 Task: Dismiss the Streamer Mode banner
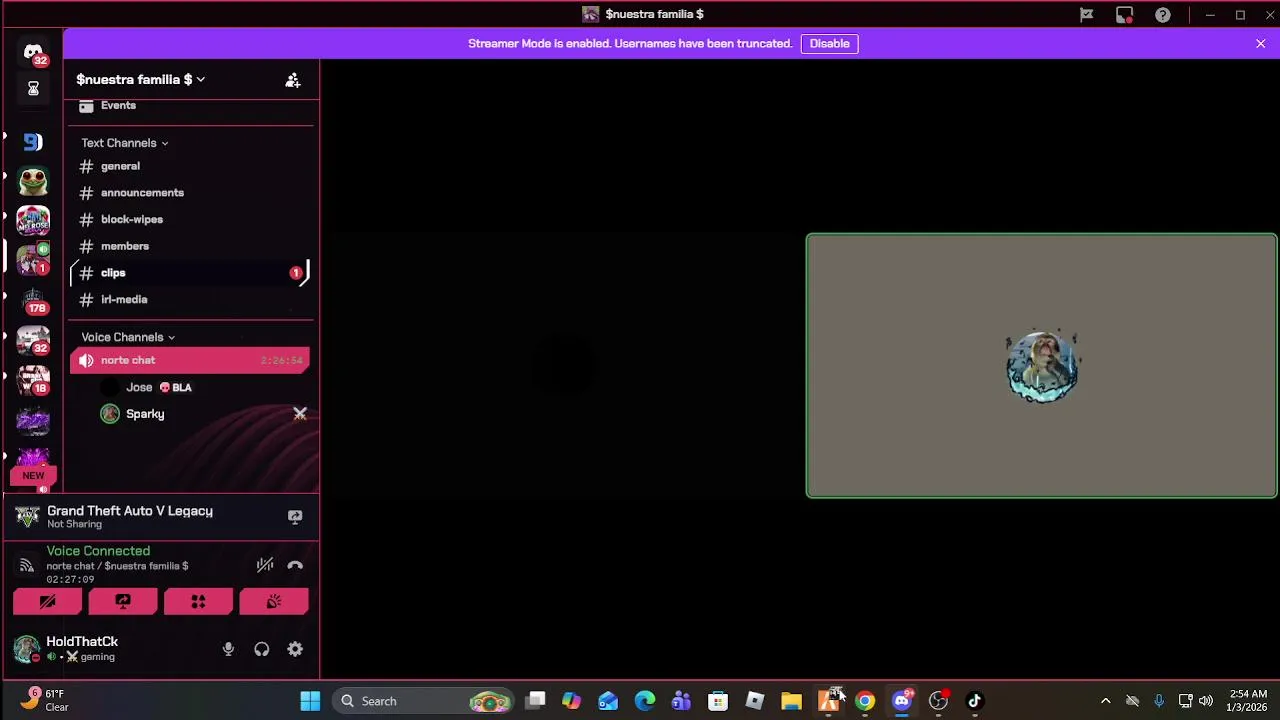coord(1260,44)
